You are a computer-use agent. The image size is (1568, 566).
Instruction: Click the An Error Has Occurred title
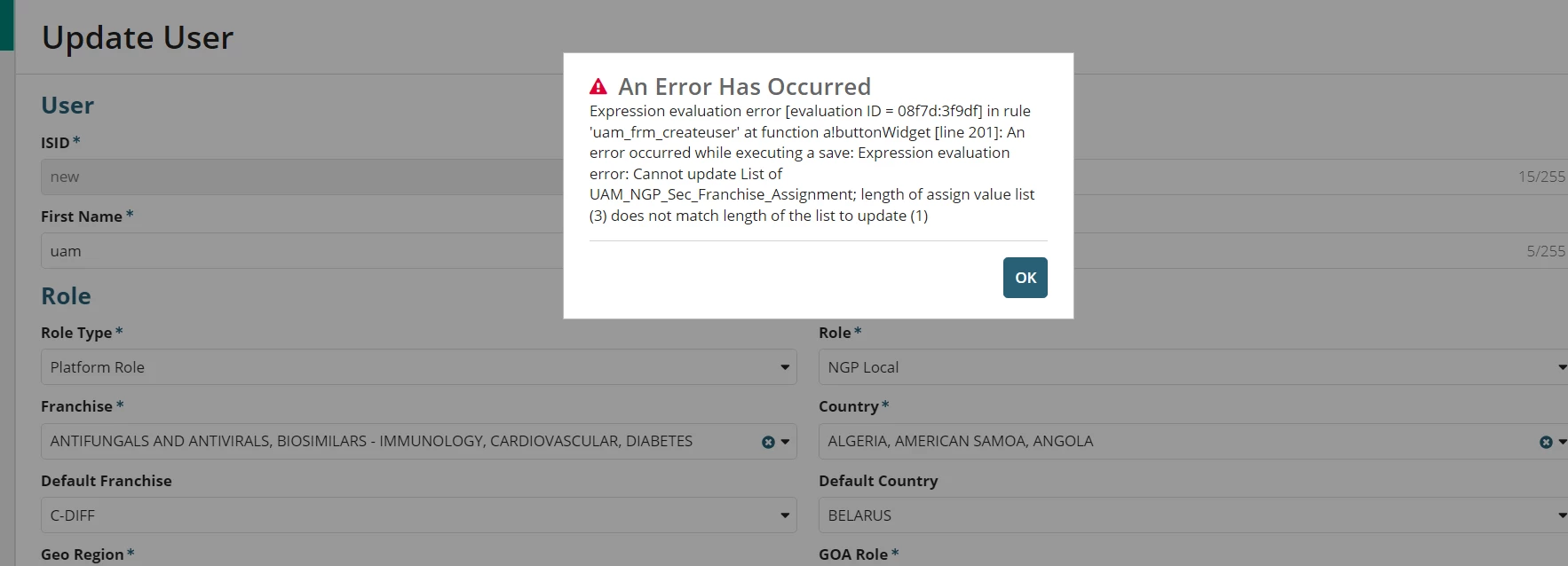click(x=744, y=87)
